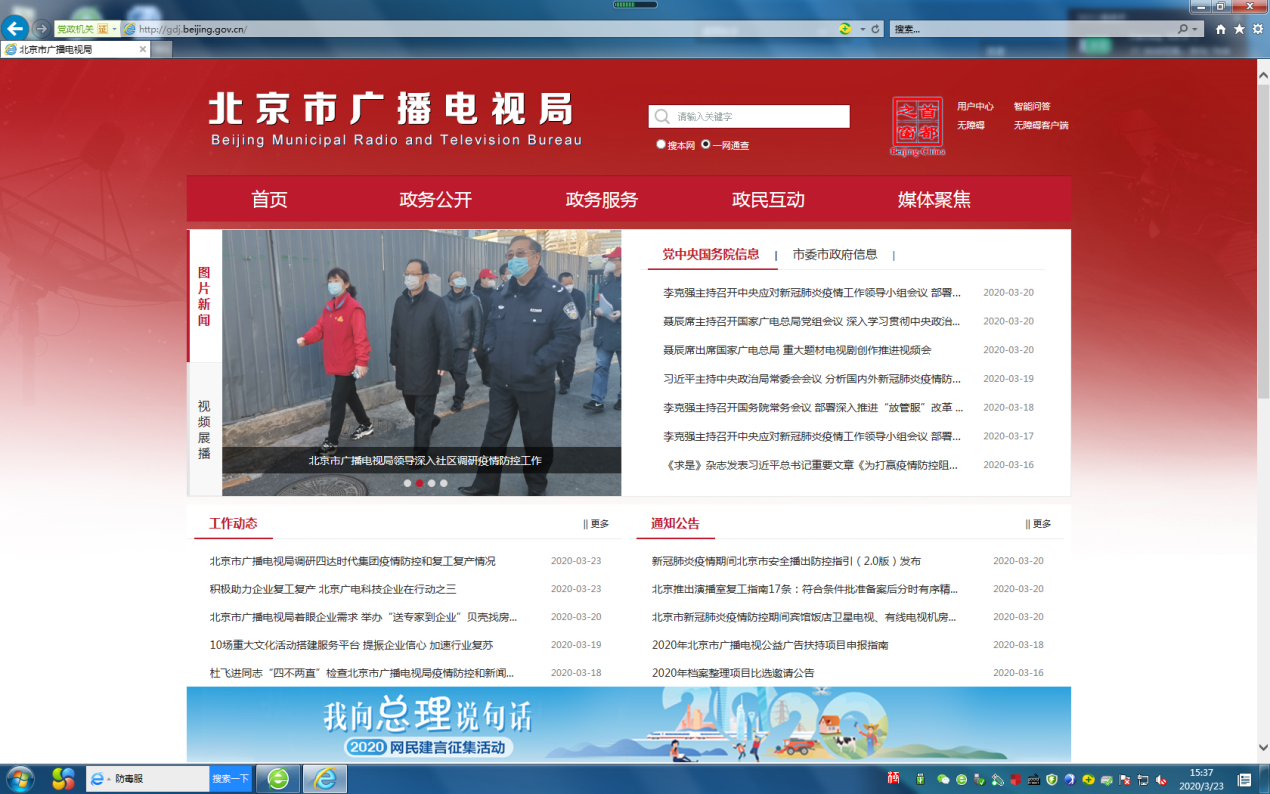Open the 首页 navigation menu item

269,199
